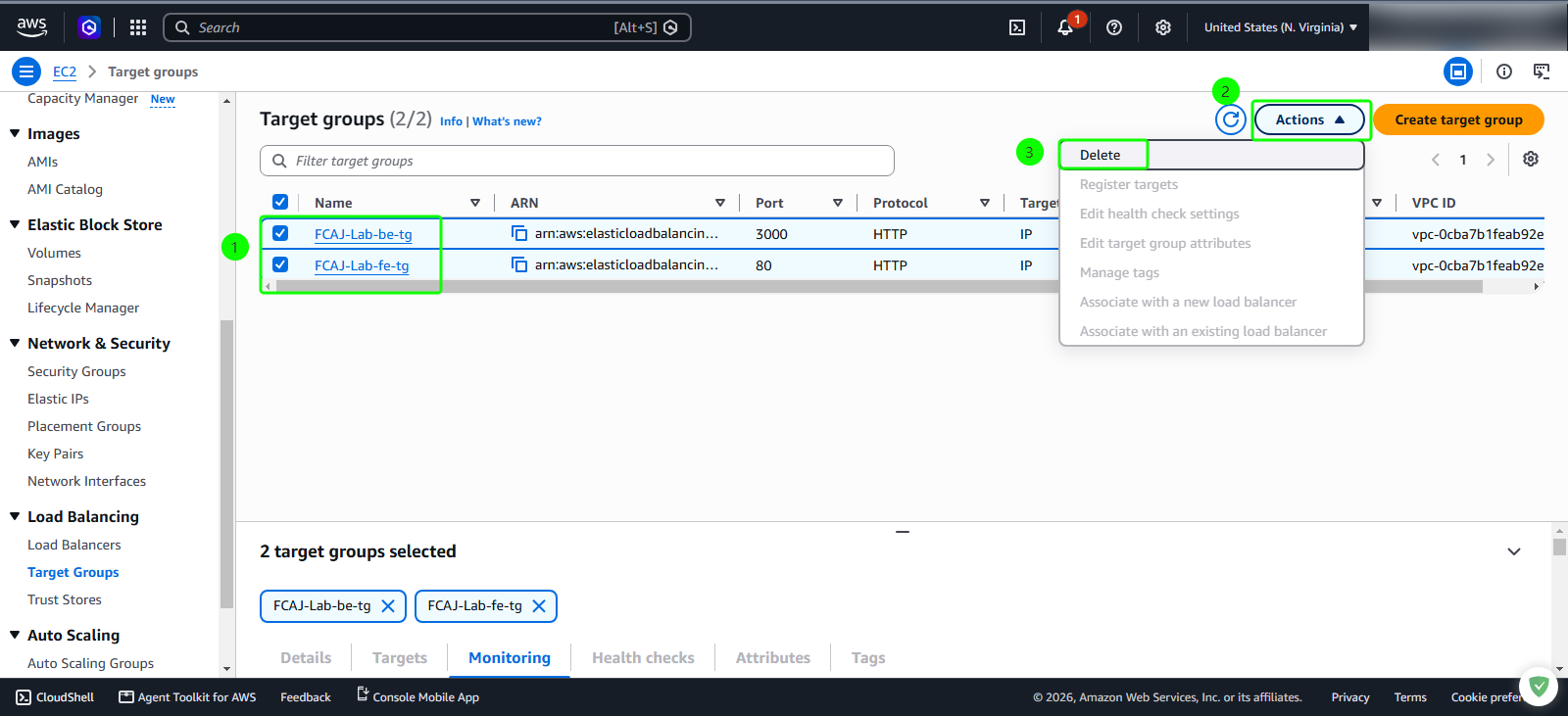Click the Create target group button
This screenshot has width=1568, height=716.
(1458, 119)
